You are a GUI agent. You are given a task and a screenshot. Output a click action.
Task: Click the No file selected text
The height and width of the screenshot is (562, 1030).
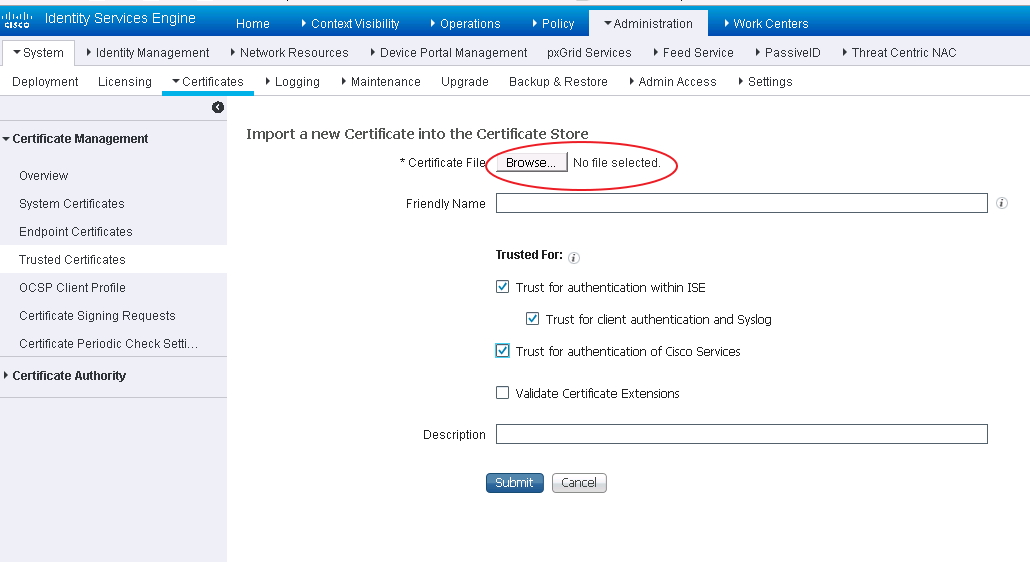click(x=616, y=162)
